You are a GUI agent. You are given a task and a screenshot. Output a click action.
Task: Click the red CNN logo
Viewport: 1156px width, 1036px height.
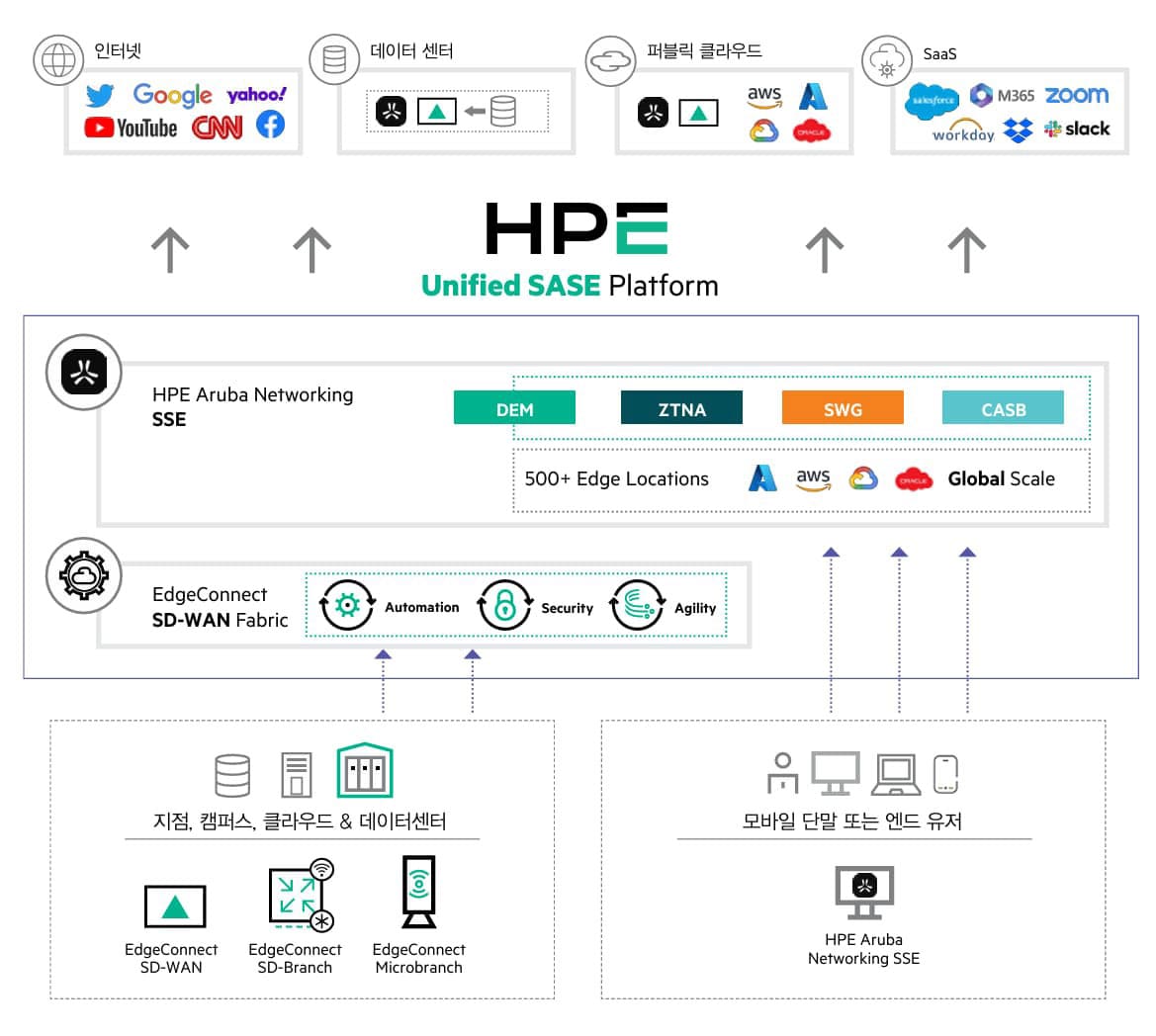tap(217, 128)
